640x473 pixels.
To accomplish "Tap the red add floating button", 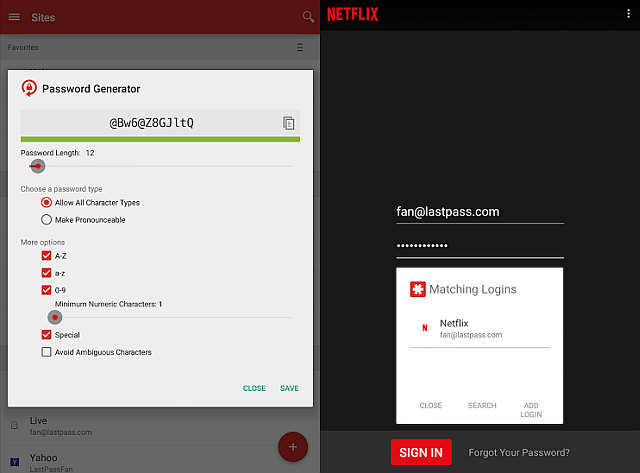I will click(293, 447).
